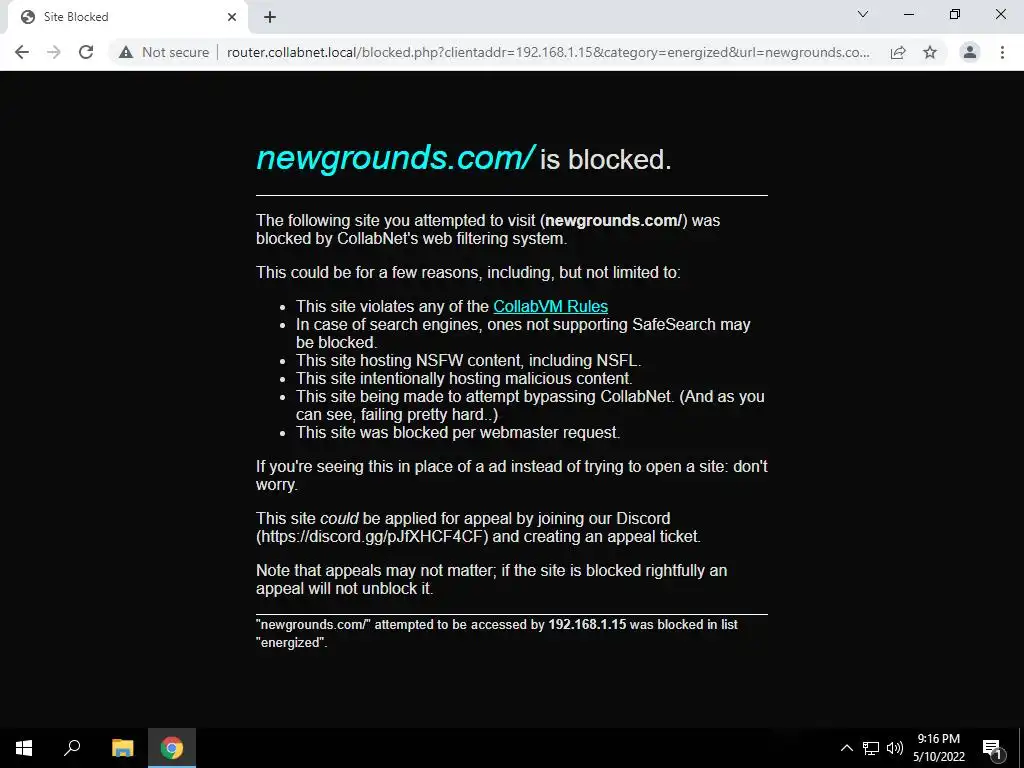Open the notification center icon

tap(992, 748)
